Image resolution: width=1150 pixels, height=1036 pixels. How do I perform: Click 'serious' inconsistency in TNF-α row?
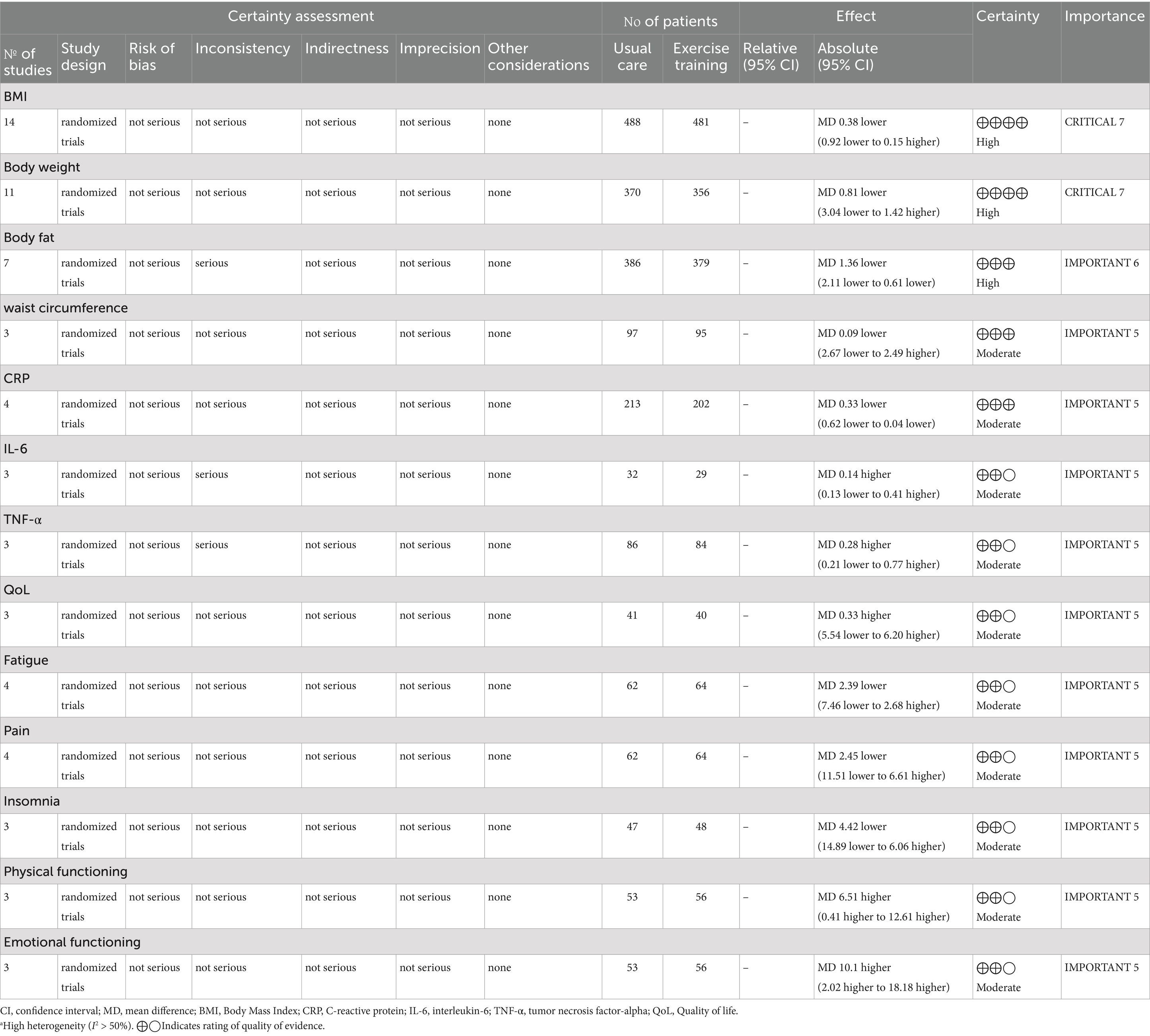click(211, 545)
